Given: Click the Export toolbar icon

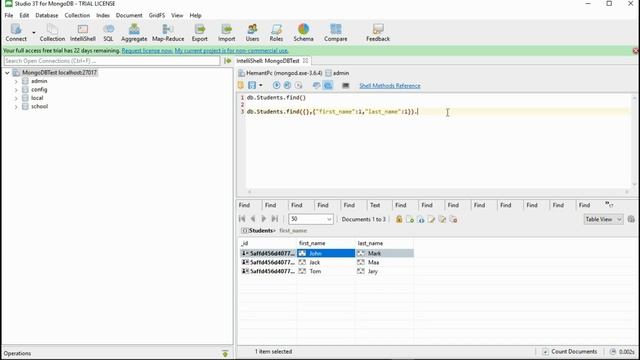Looking at the screenshot, I should pyautogui.click(x=200, y=33).
